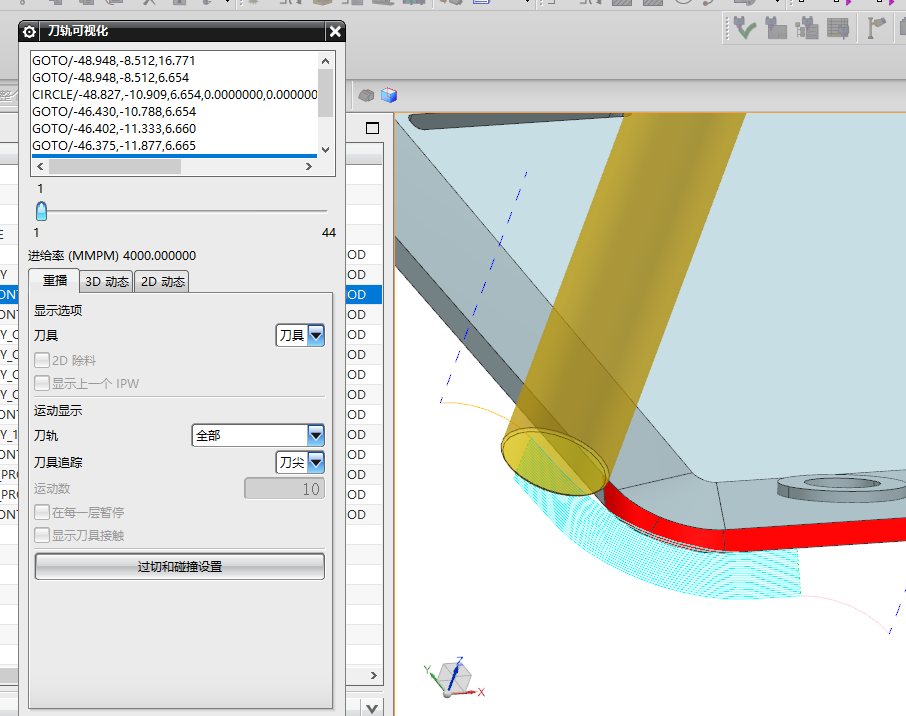Screen dimensions: 906x716
Task: Click the list's vertical scrollbar thumb
Action: pyautogui.click(x=325, y=93)
